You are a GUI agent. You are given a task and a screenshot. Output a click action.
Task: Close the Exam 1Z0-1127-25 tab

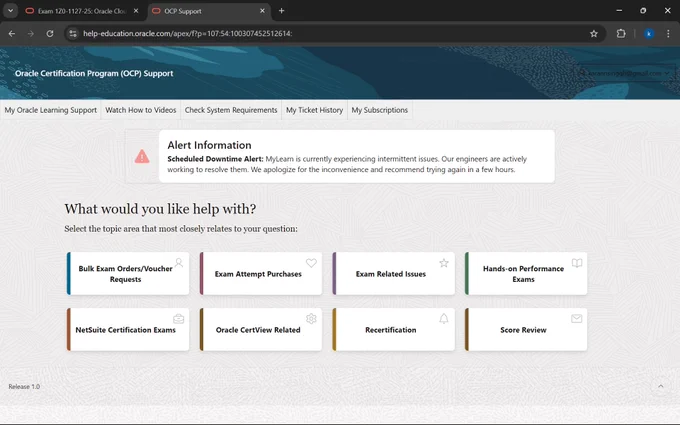pos(136,11)
